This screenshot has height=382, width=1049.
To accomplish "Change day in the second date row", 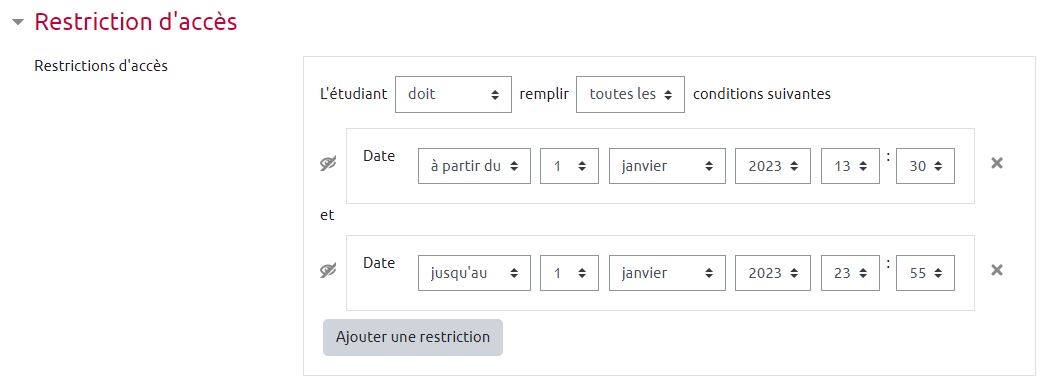I will coord(569,273).
